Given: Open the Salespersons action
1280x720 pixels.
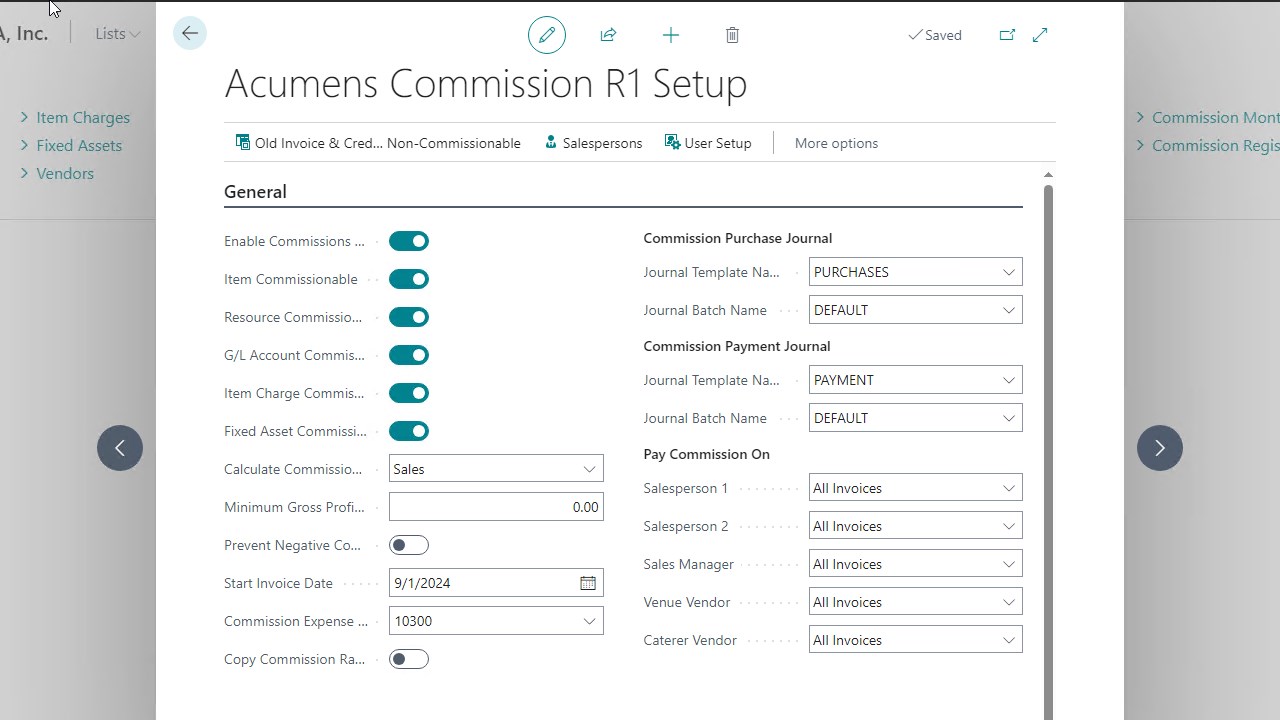Looking at the screenshot, I should point(593,143).
